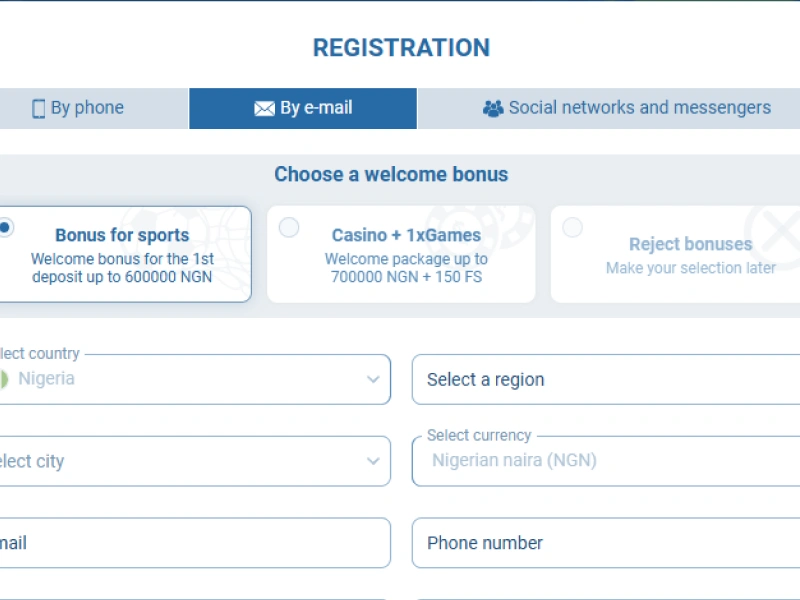
Task: Open the Select a region dropdown
Action: click(x=600, y=380)
